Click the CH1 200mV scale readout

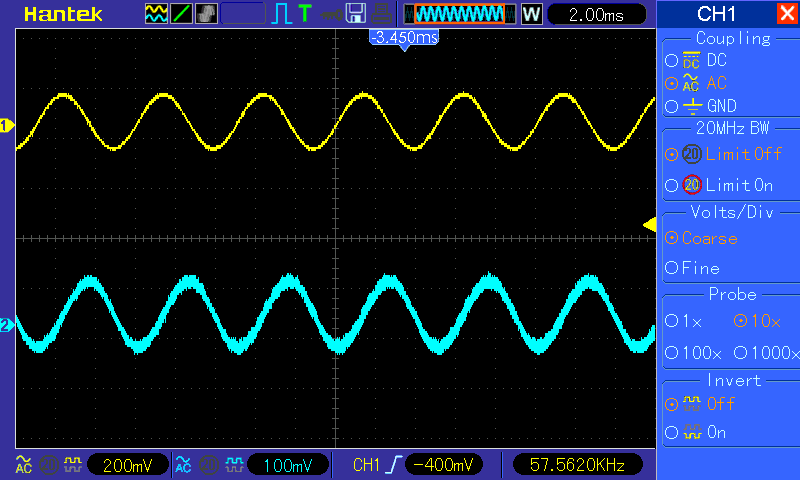click(128, 465)
